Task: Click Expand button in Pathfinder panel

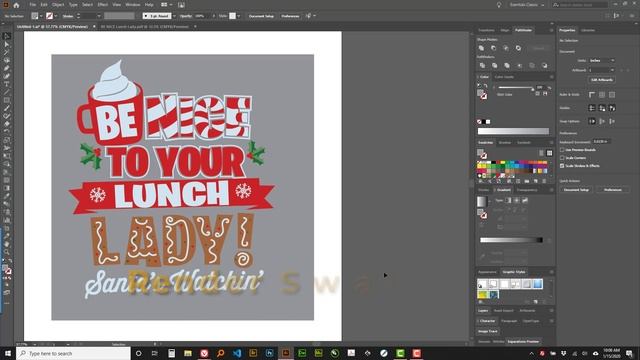Action: (539, 48)
